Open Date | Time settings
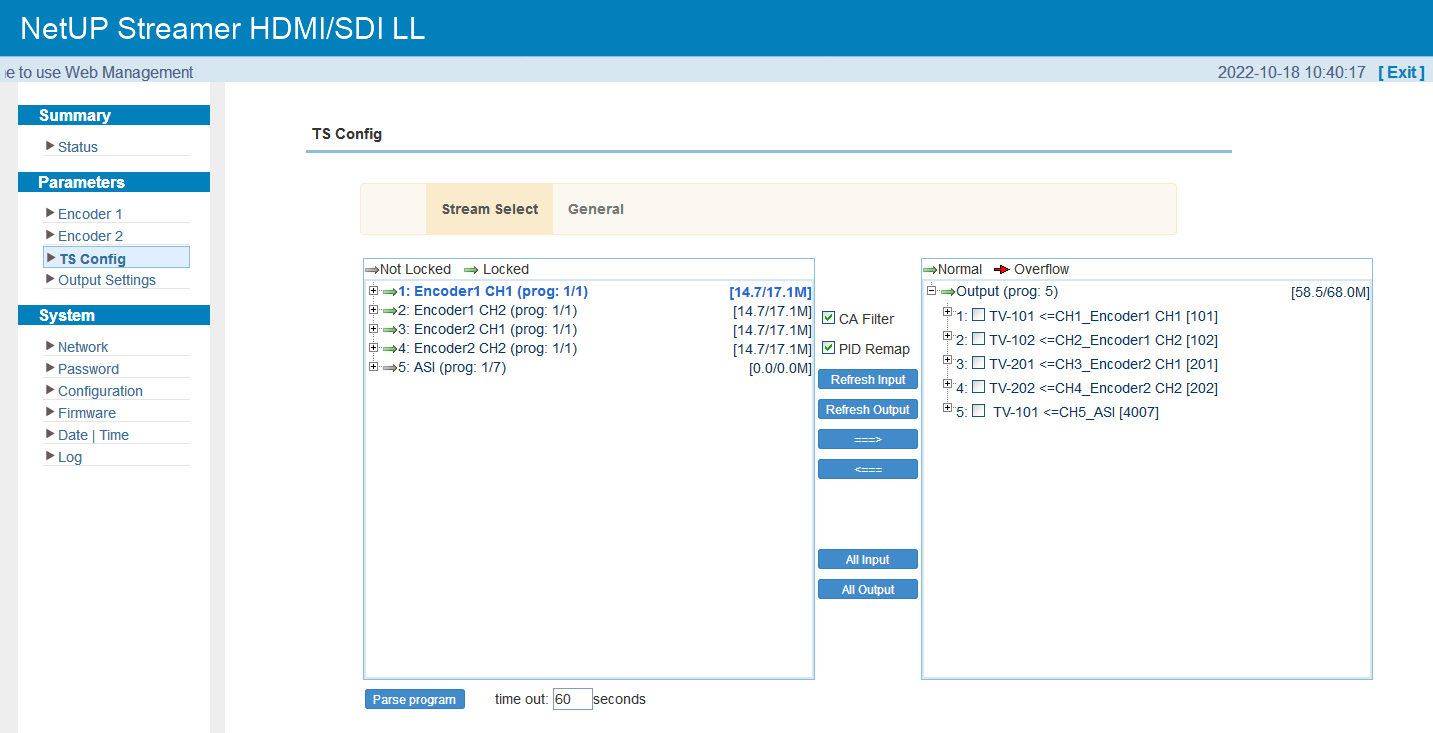This screenshot has height=733, width=1433. [93, 435]
